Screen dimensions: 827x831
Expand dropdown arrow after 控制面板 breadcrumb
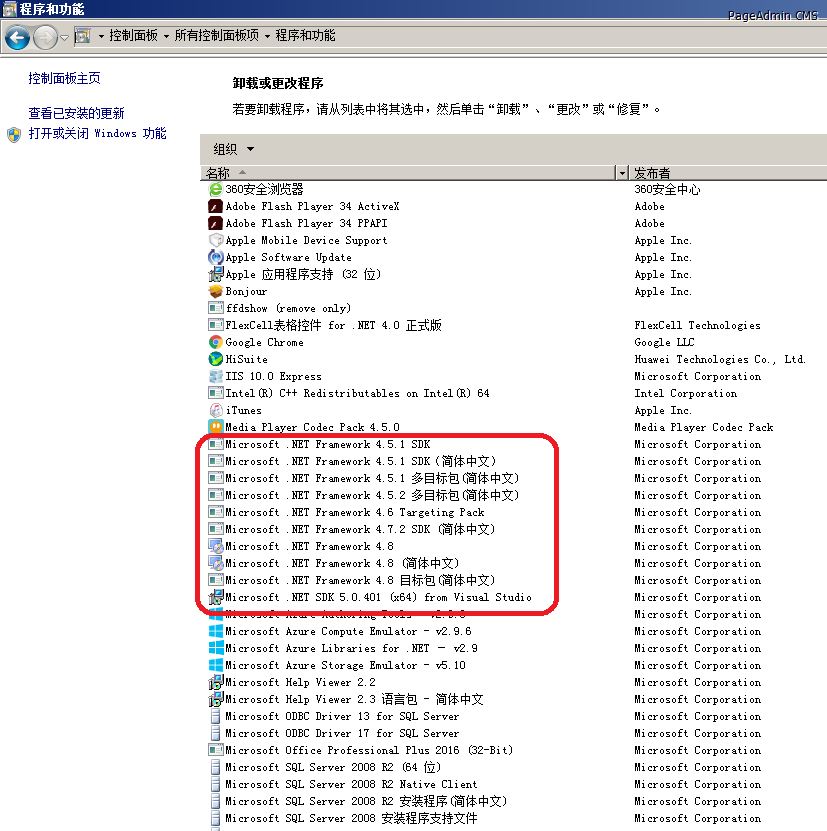[x=166, y=37]
